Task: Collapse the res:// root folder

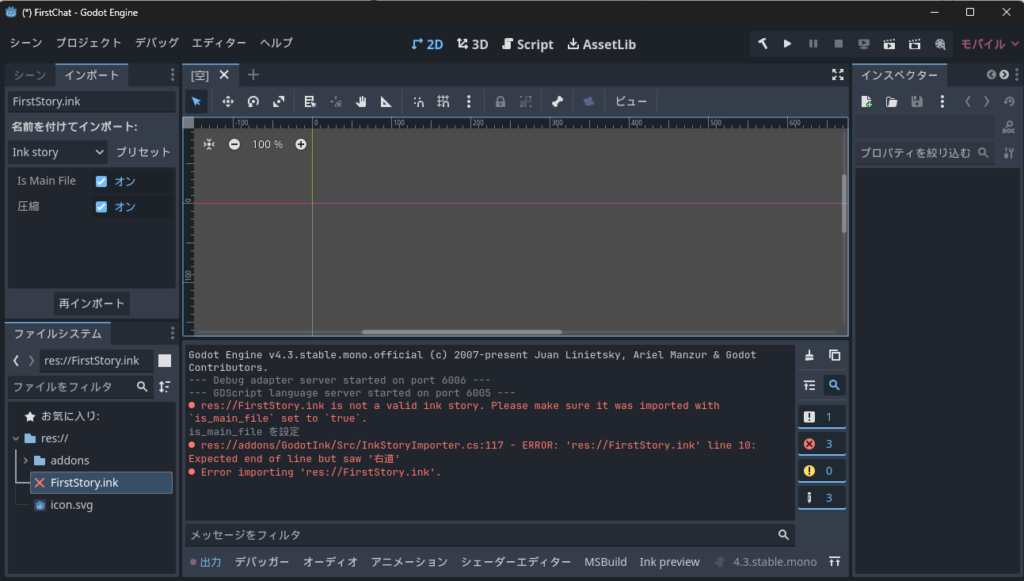Action: (x=16, y=439)
